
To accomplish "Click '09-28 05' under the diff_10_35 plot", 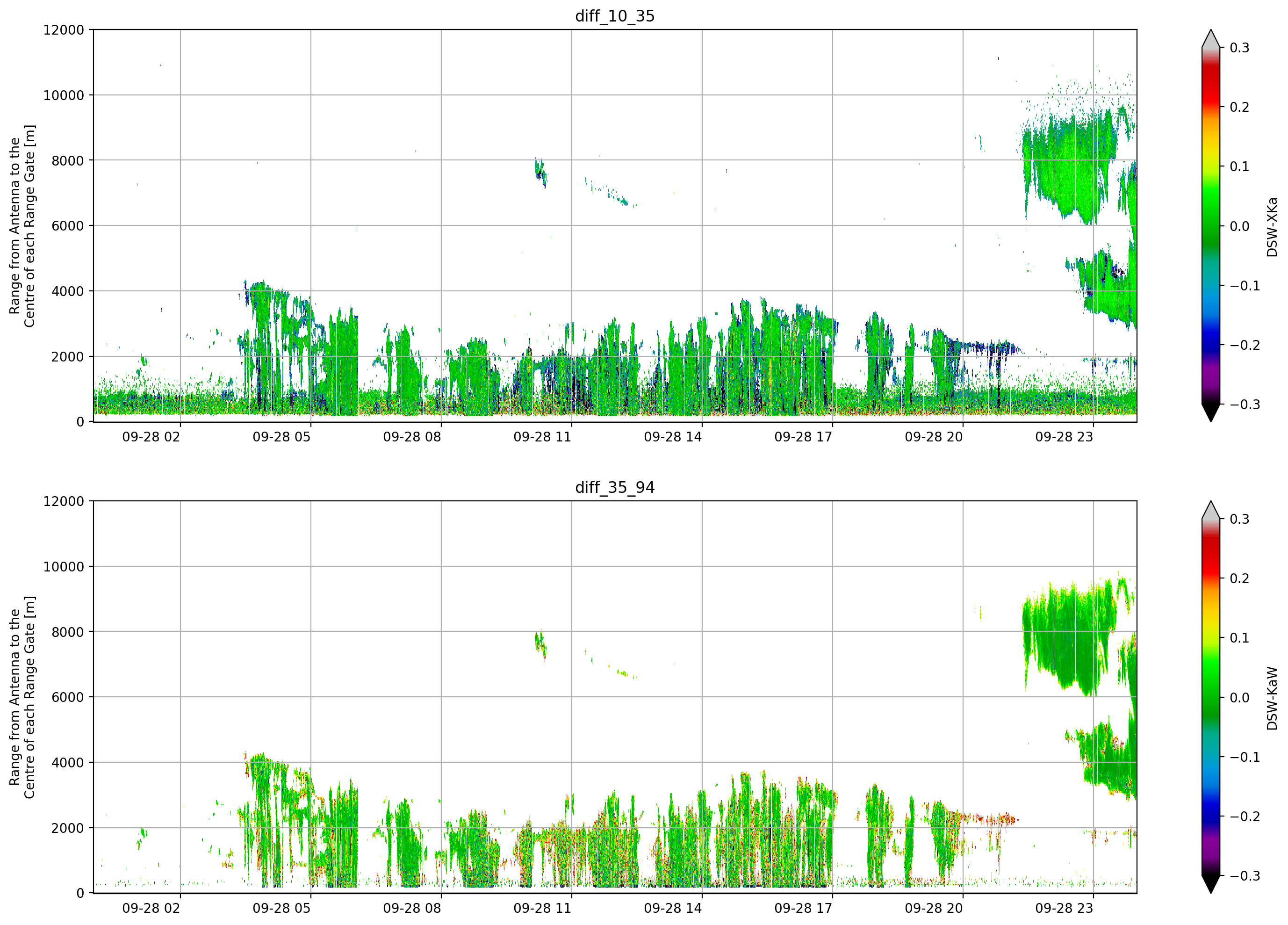I will click(x=282, y=437).
